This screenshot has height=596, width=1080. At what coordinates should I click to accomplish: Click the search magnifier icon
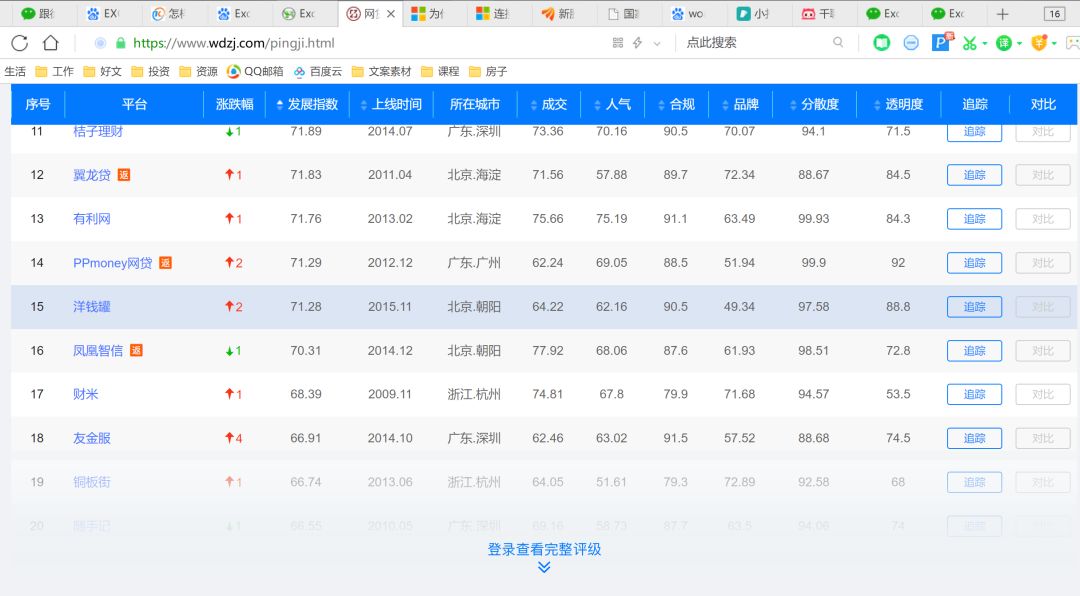(x=838, y=43)
